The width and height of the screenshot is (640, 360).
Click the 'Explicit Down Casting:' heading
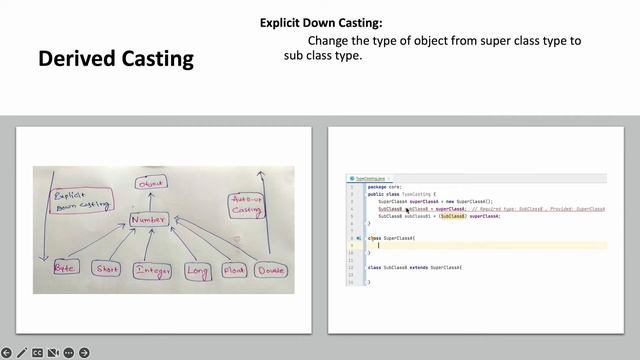[x=321, y=23]
